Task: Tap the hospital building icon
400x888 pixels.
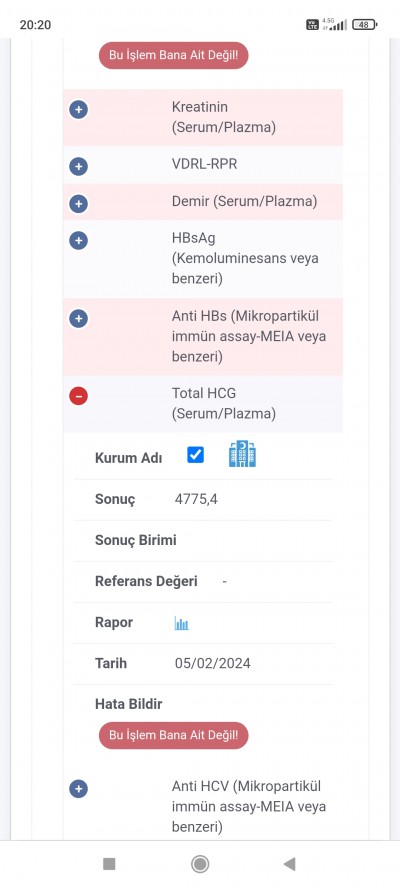Action: pos(242,454)
